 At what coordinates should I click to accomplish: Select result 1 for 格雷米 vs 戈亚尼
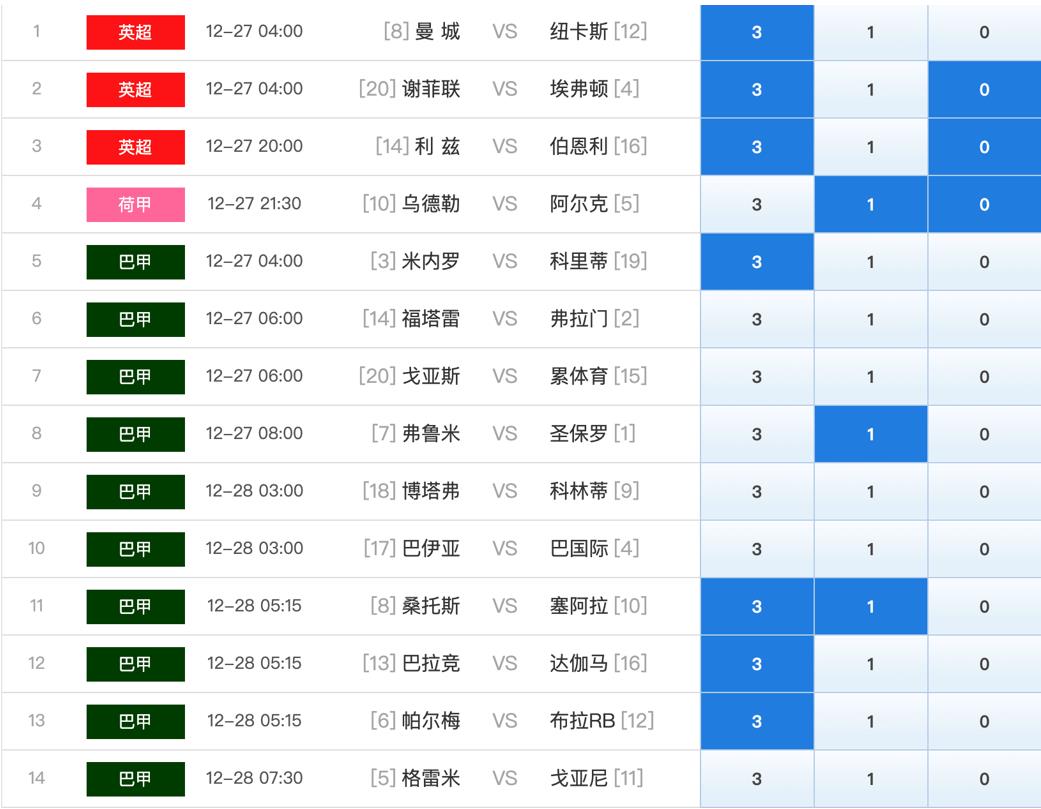click(x=870, y=778)
